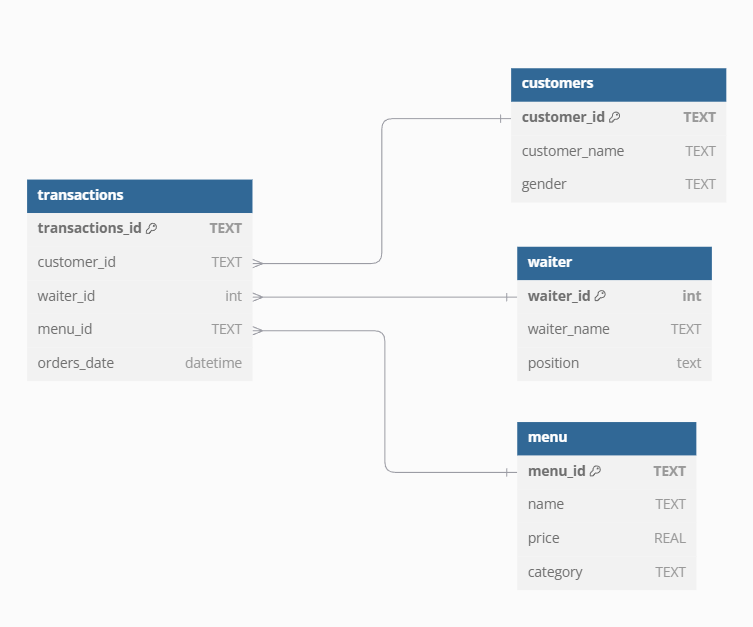This screenshot has width=753, height=627.
Task: Click the key icon next to menu_id in menu table
Action: [596, 471]
